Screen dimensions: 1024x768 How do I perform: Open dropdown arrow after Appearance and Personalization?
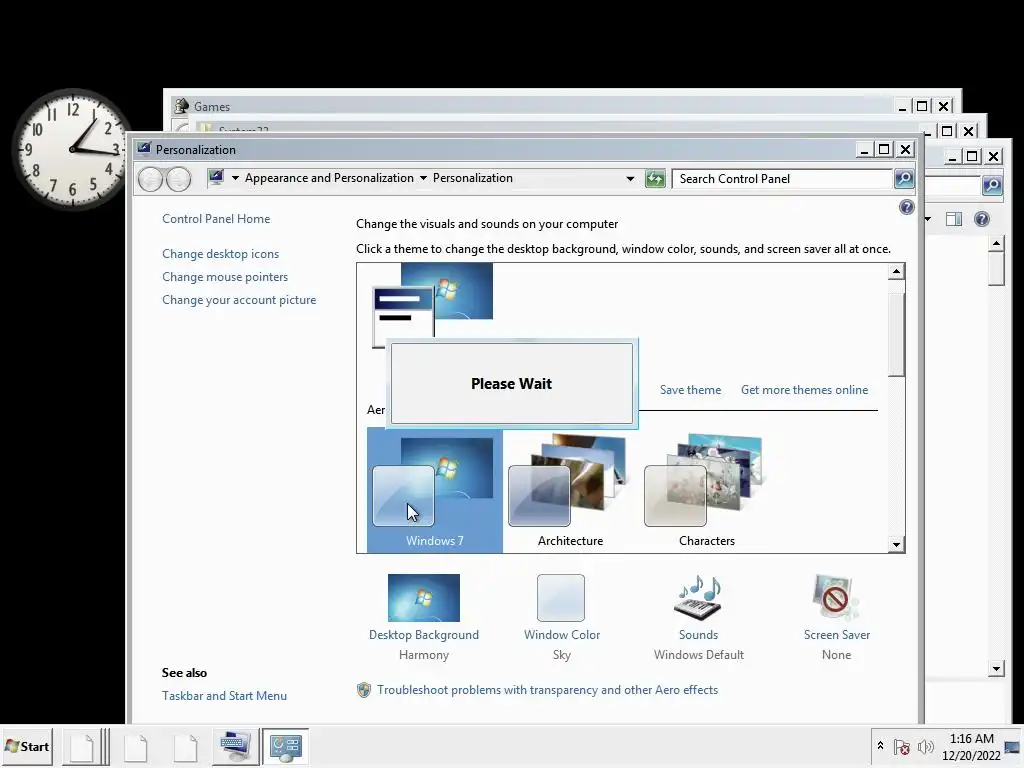click(423, 178)
